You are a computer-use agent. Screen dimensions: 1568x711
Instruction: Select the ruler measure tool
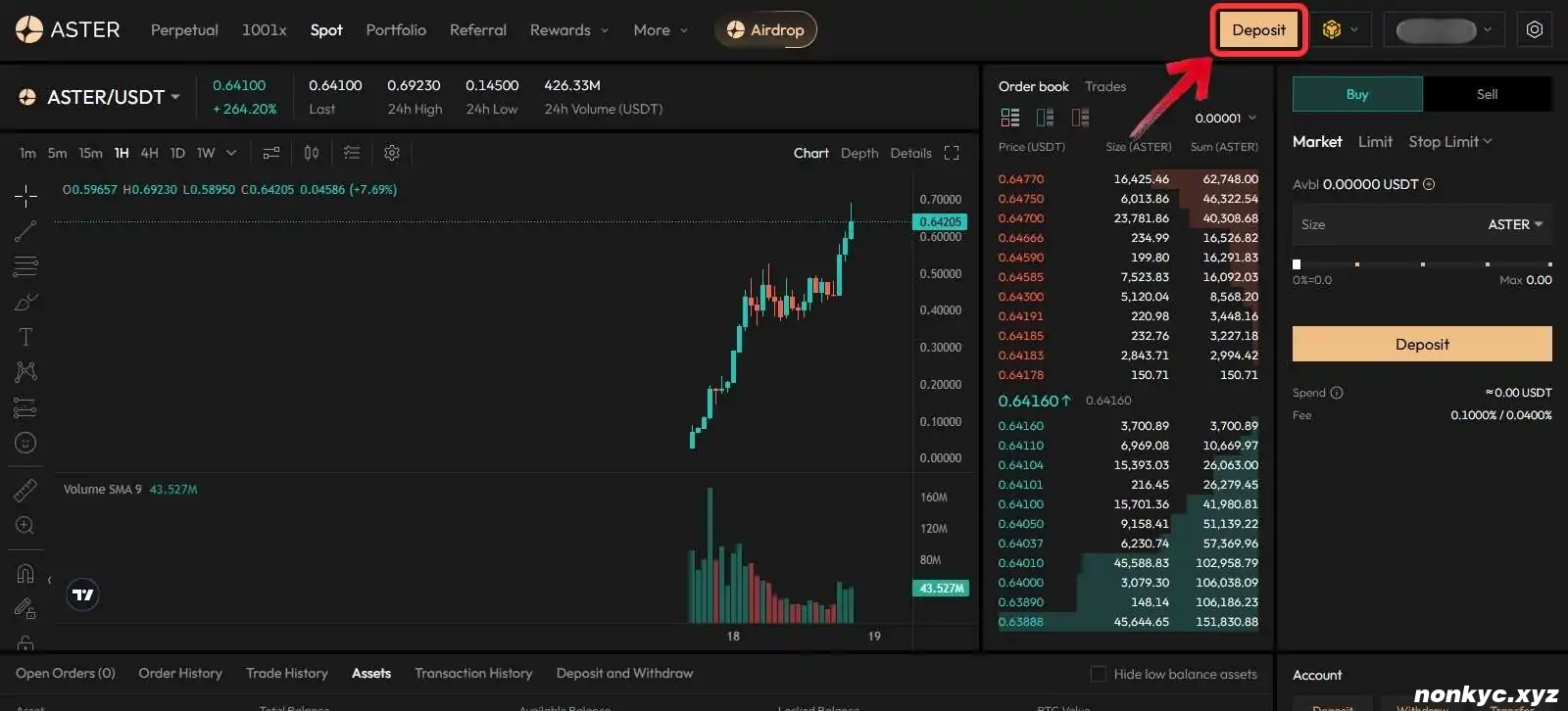click(25, 490)
